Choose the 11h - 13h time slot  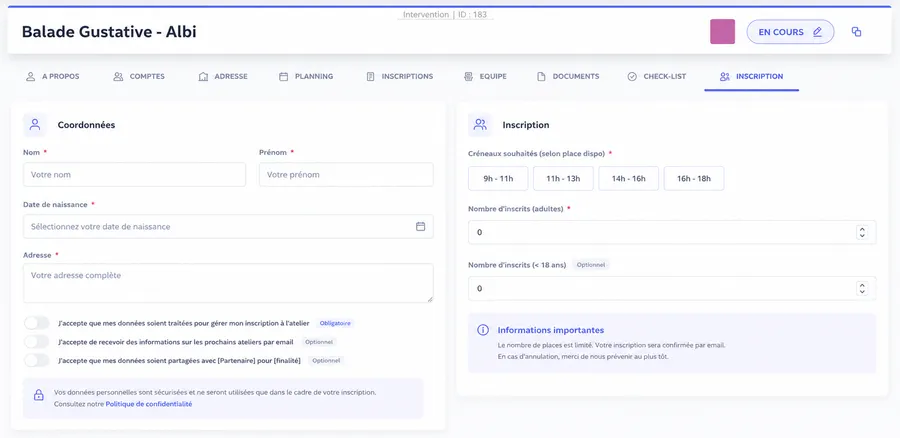[563, 179]
